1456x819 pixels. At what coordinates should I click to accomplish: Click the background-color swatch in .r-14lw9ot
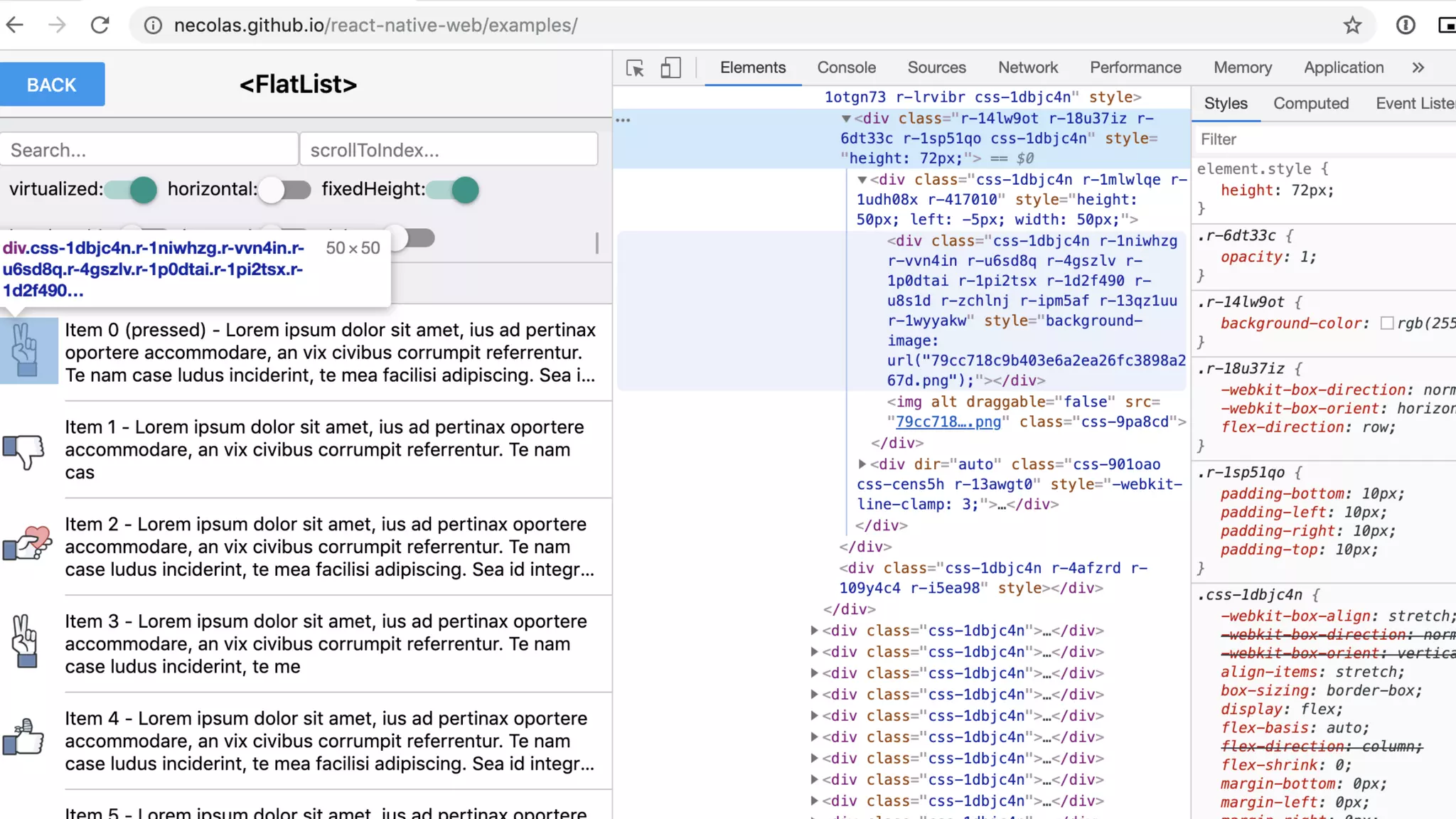tap(1386, 323)
